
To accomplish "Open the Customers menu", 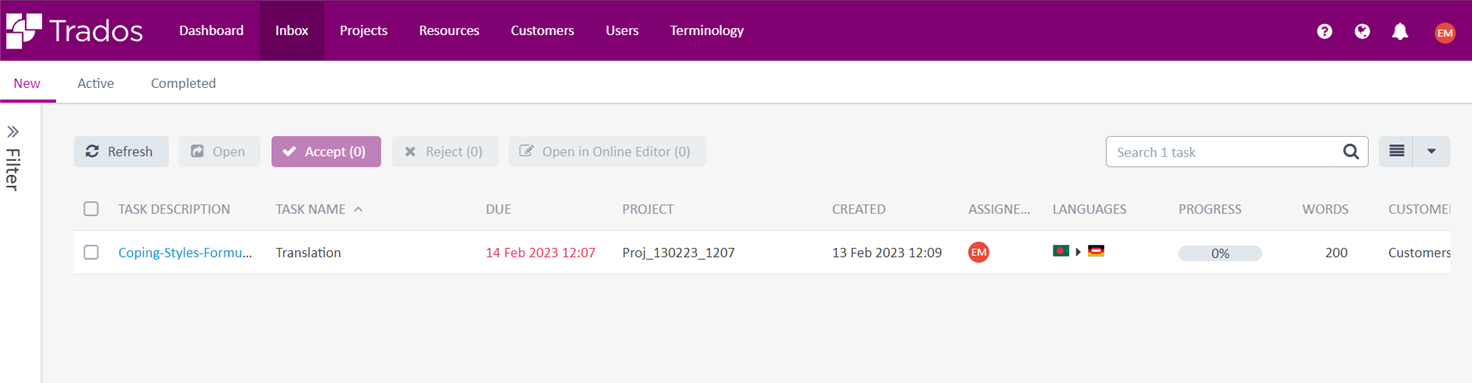I will [542, 31].
